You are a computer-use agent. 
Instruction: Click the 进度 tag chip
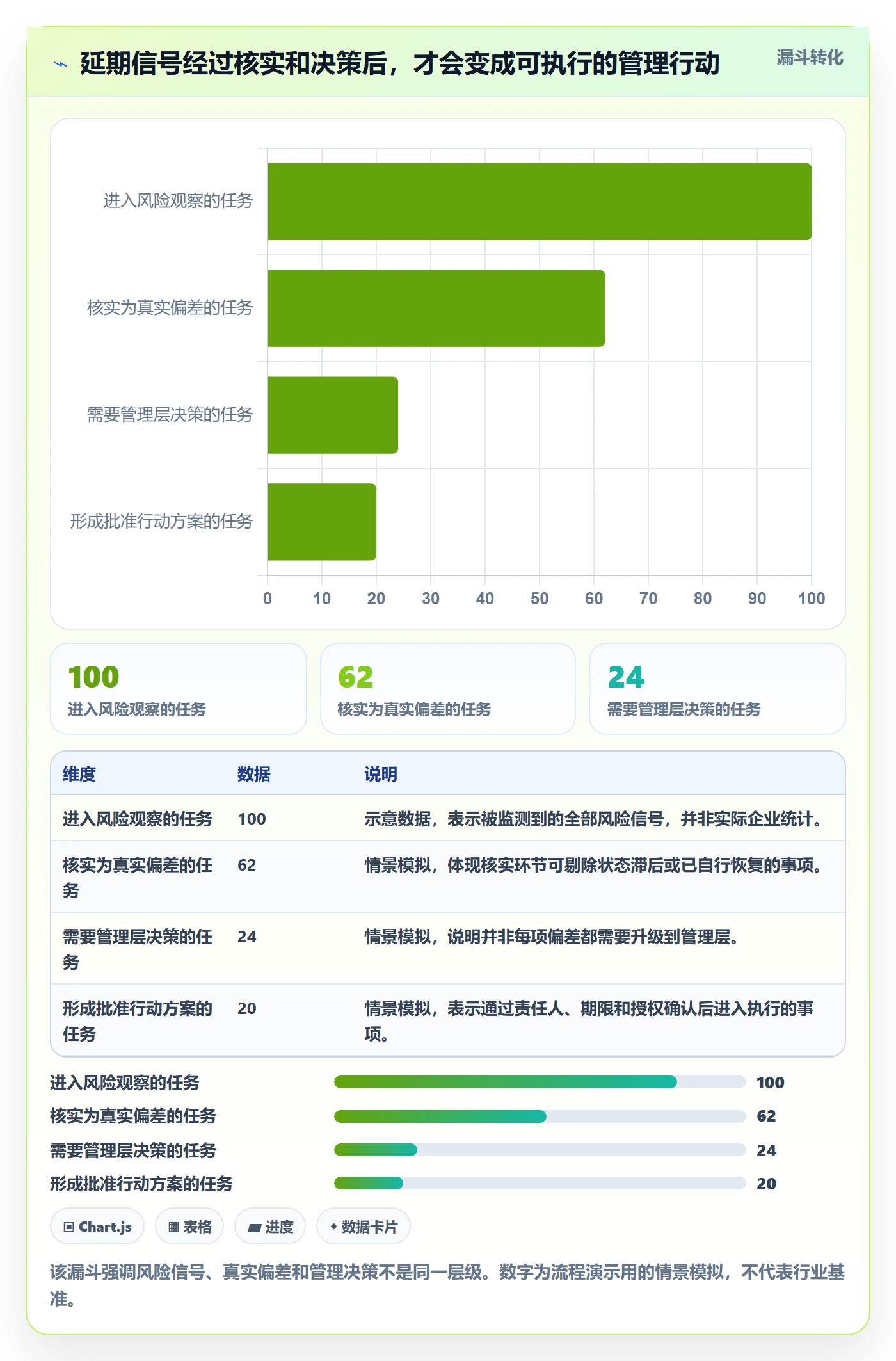pyautogui.click(x=270, y=1227)
